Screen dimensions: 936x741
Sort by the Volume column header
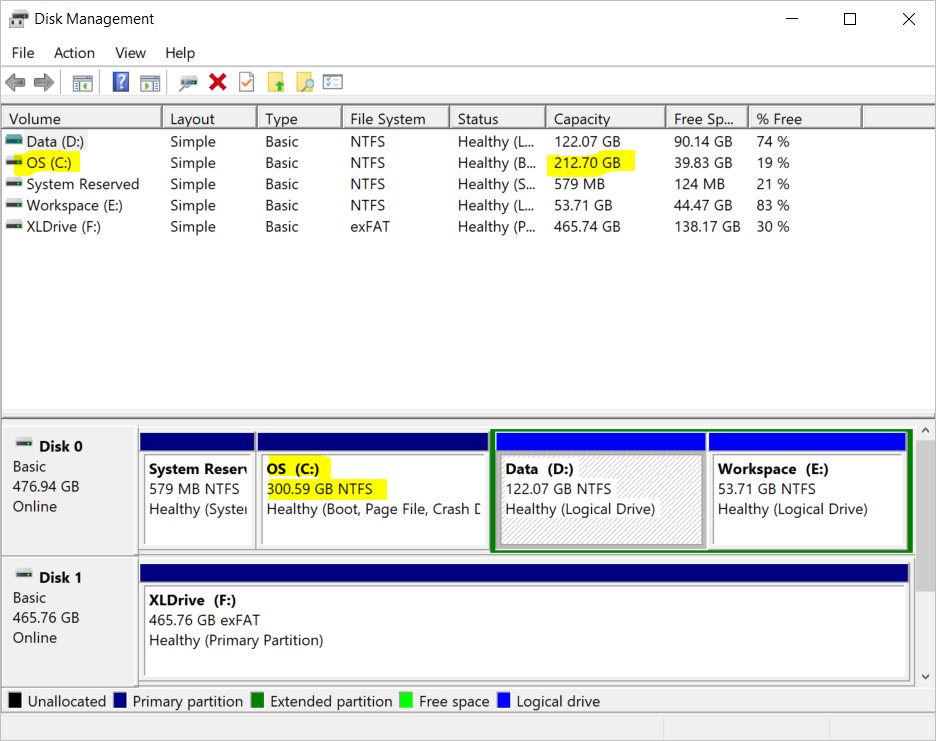(x=82, y=119)
